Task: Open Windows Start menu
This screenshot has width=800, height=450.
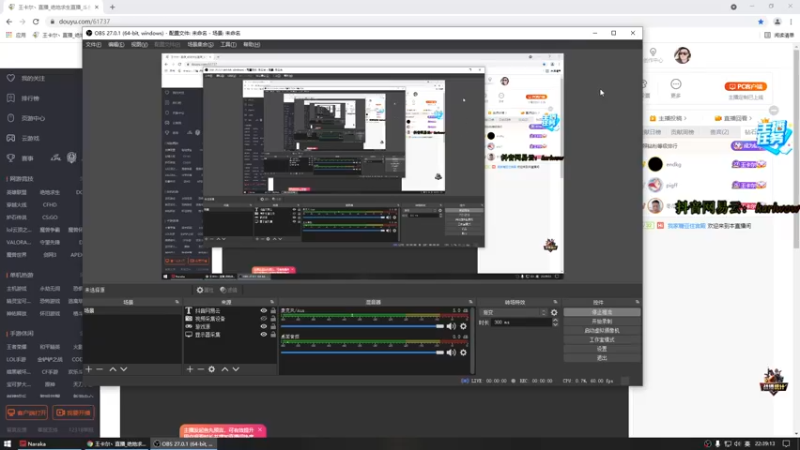Action: [8, 444]
